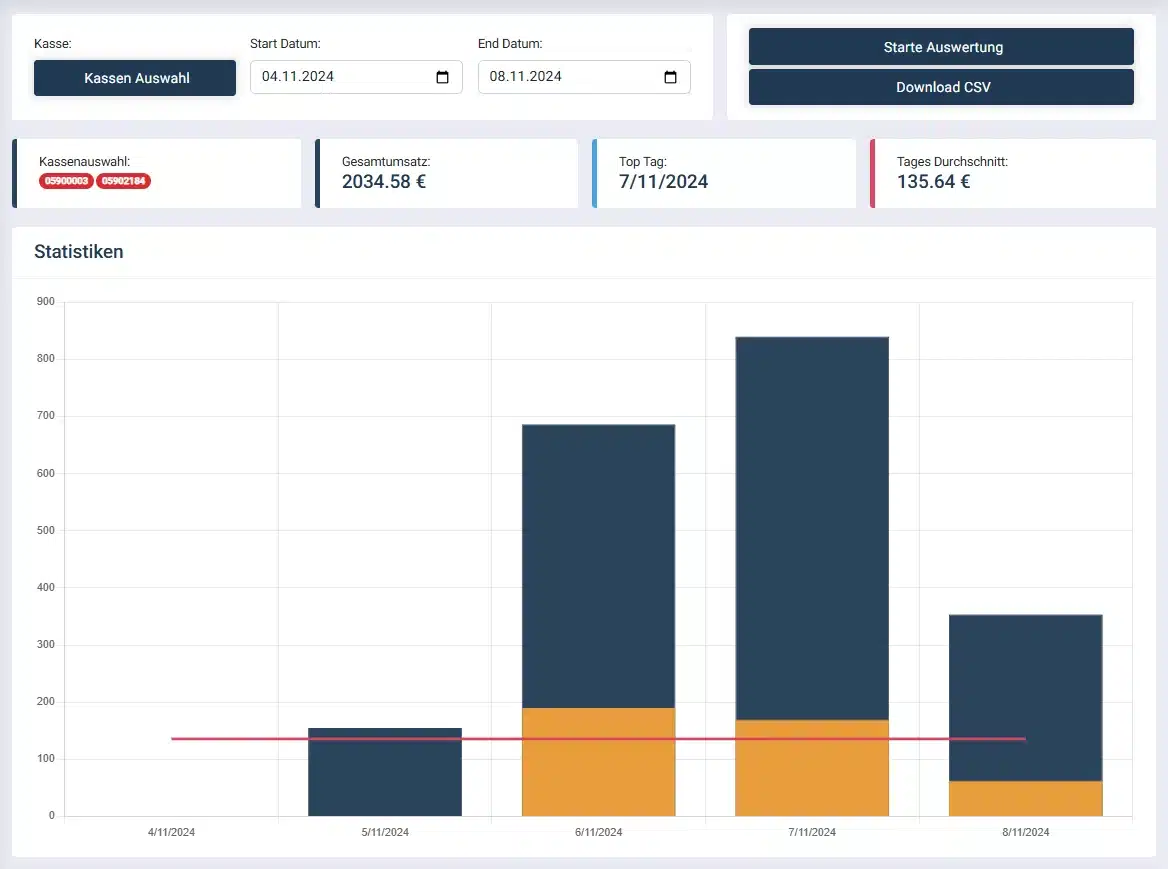1168x869 pixels.
Task: Click the Kasse: label
Action: point(53,44)
